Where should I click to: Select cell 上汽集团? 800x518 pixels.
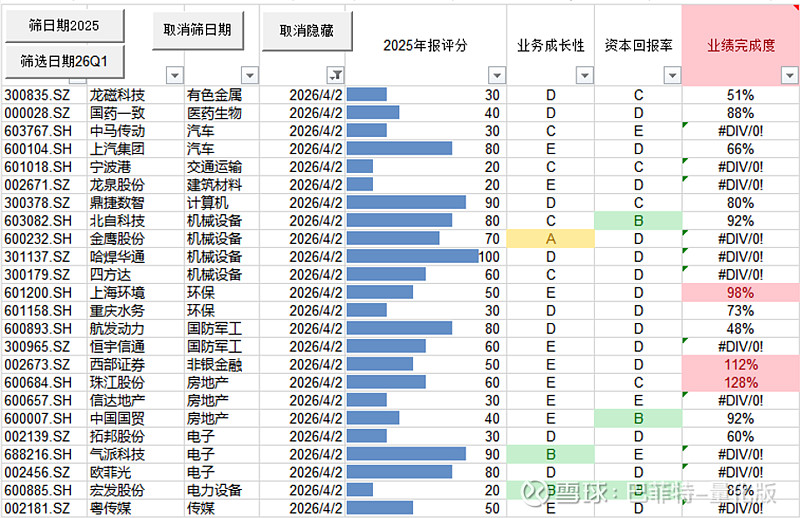click(136, 149)
